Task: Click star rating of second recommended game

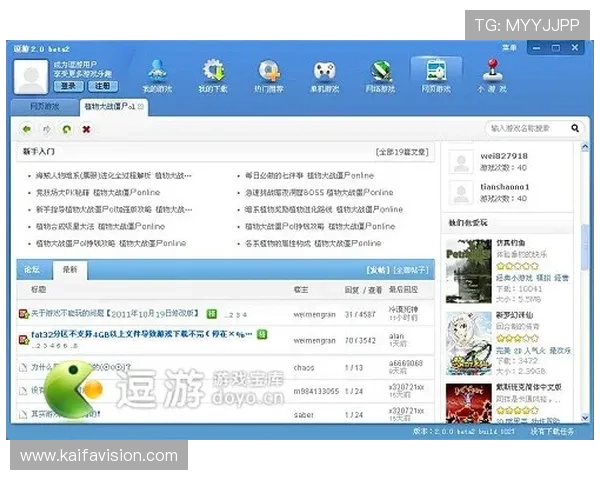Action: coord(517,338)
